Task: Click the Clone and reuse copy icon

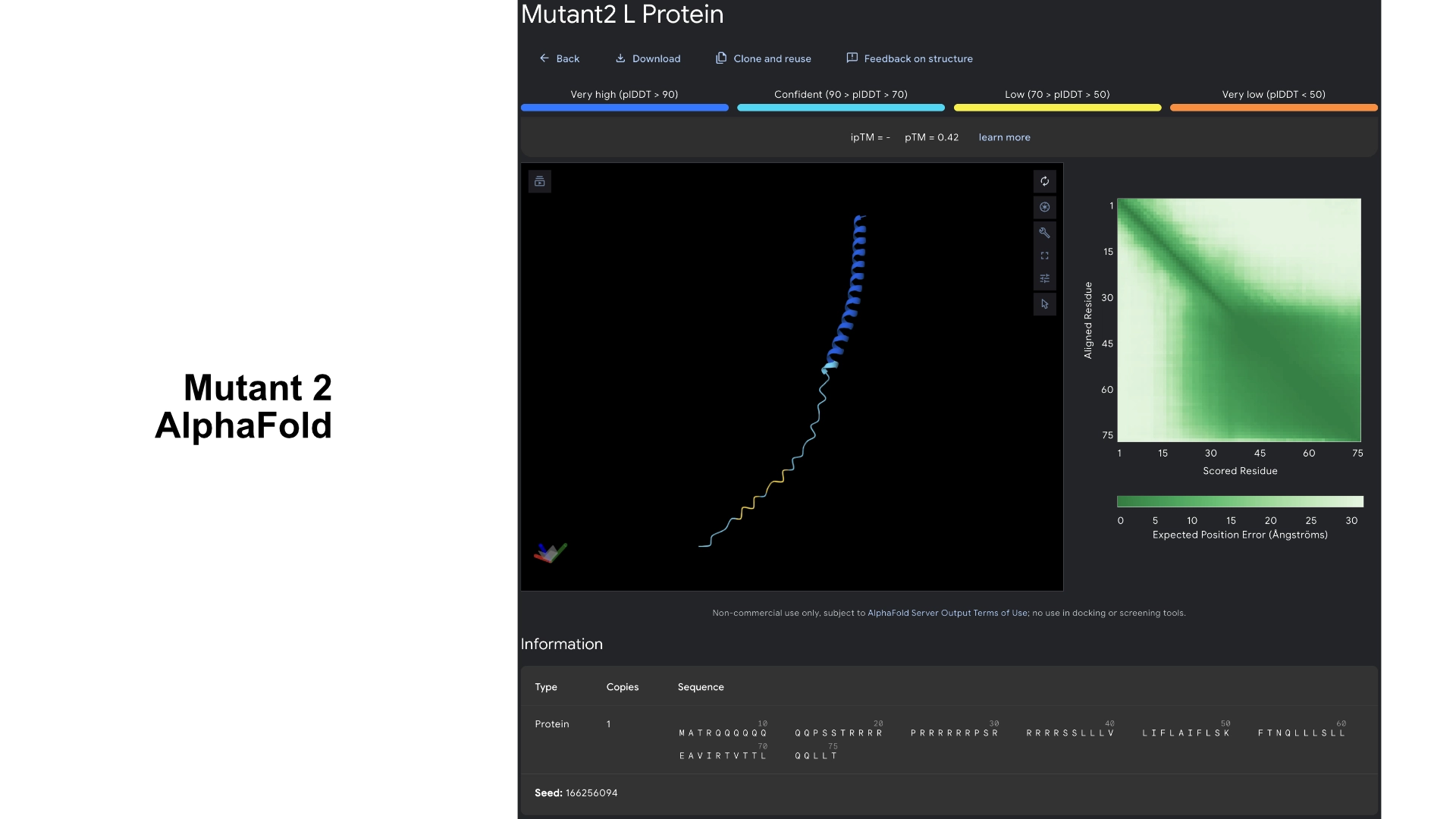Action: (x=721, y=58)
